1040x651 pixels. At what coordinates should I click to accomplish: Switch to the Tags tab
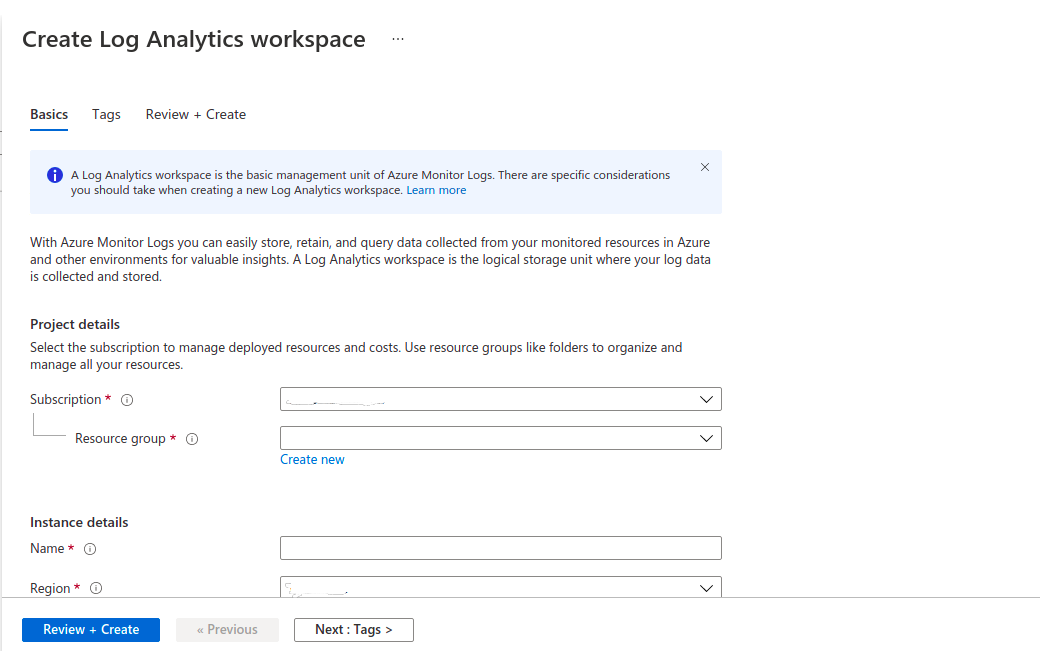(x=106, y=115)
